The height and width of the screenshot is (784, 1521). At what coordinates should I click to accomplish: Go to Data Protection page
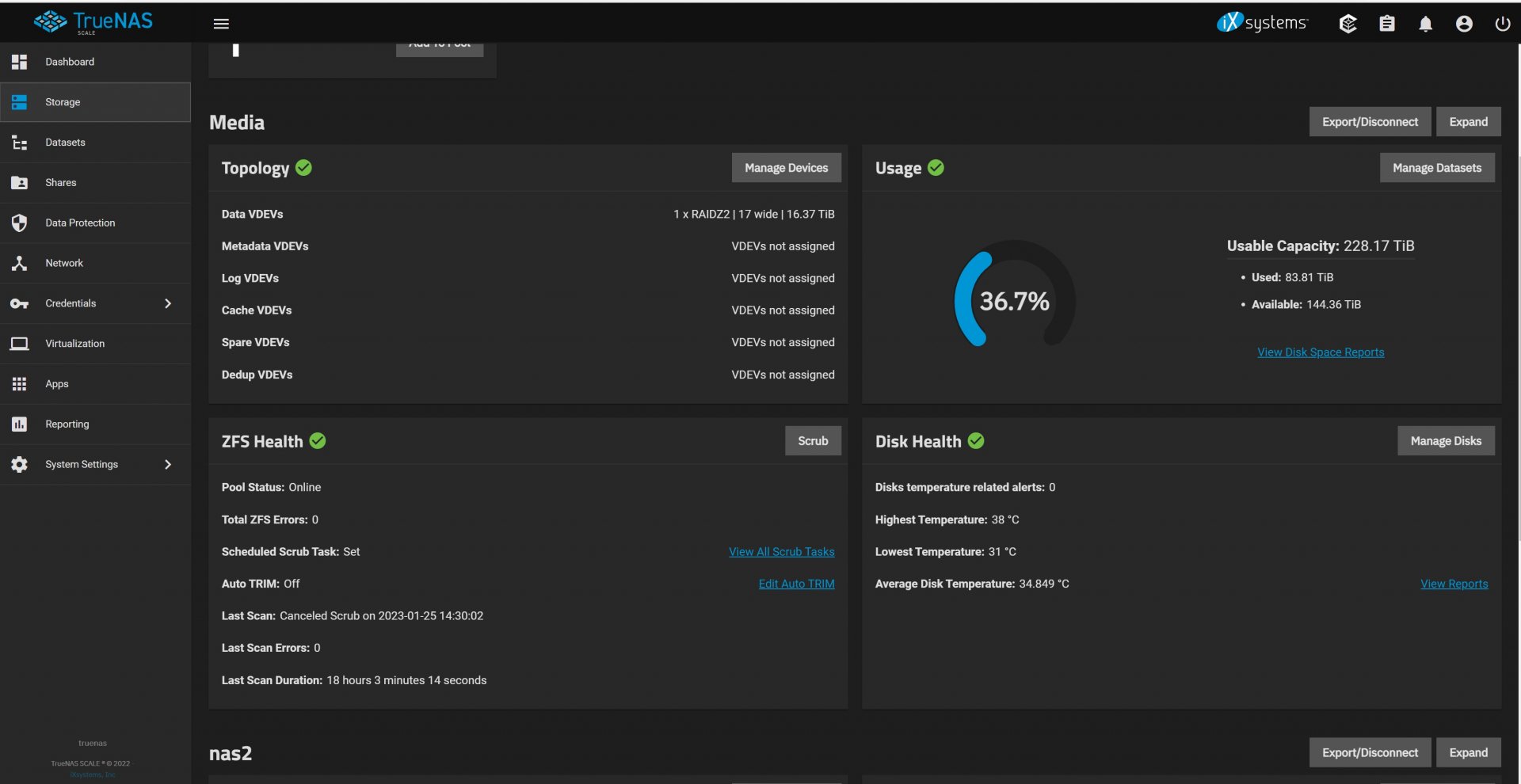[x=80, y=223]
